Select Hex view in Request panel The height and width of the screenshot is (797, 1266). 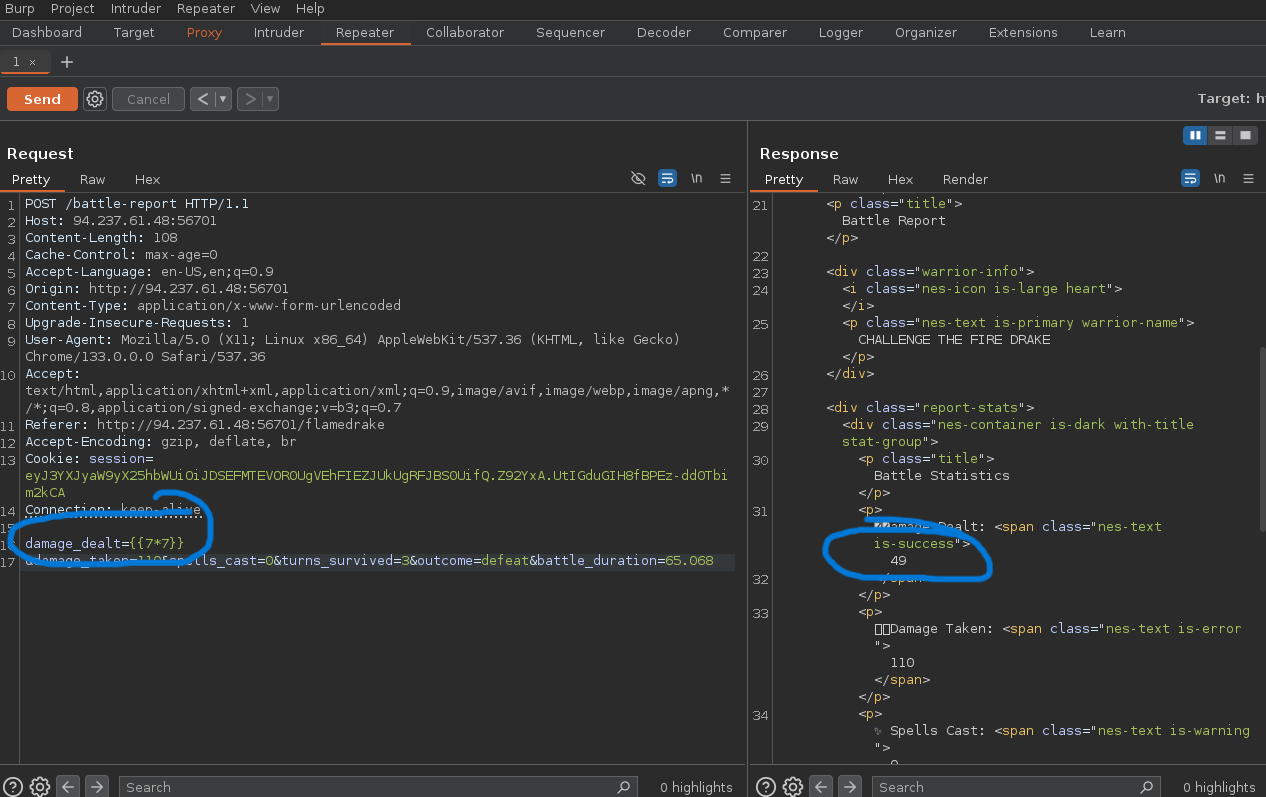click(x=147, y=179)
